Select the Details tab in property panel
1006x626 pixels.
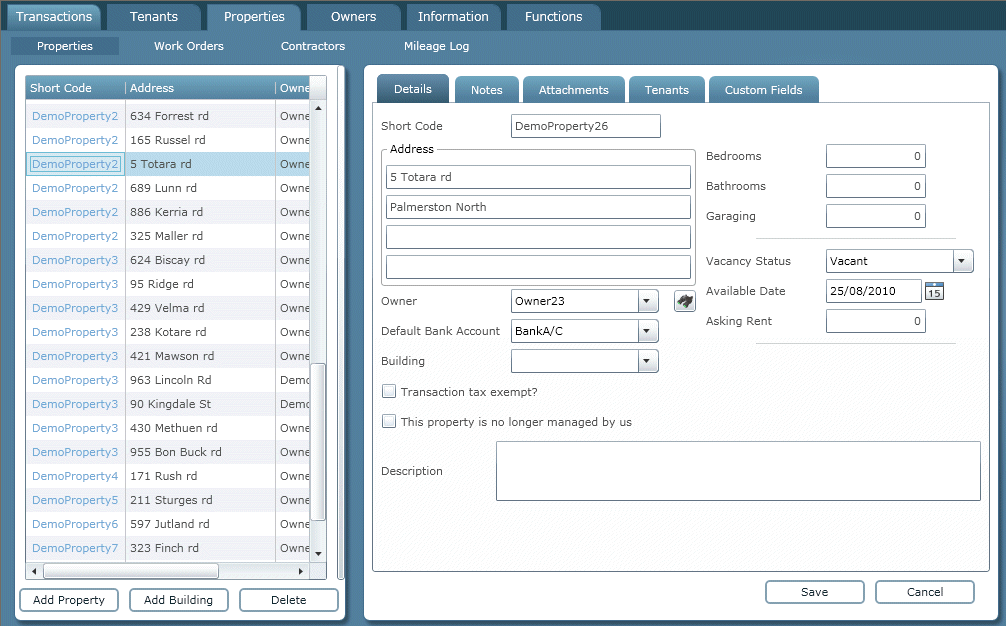[x=413, y=89]
